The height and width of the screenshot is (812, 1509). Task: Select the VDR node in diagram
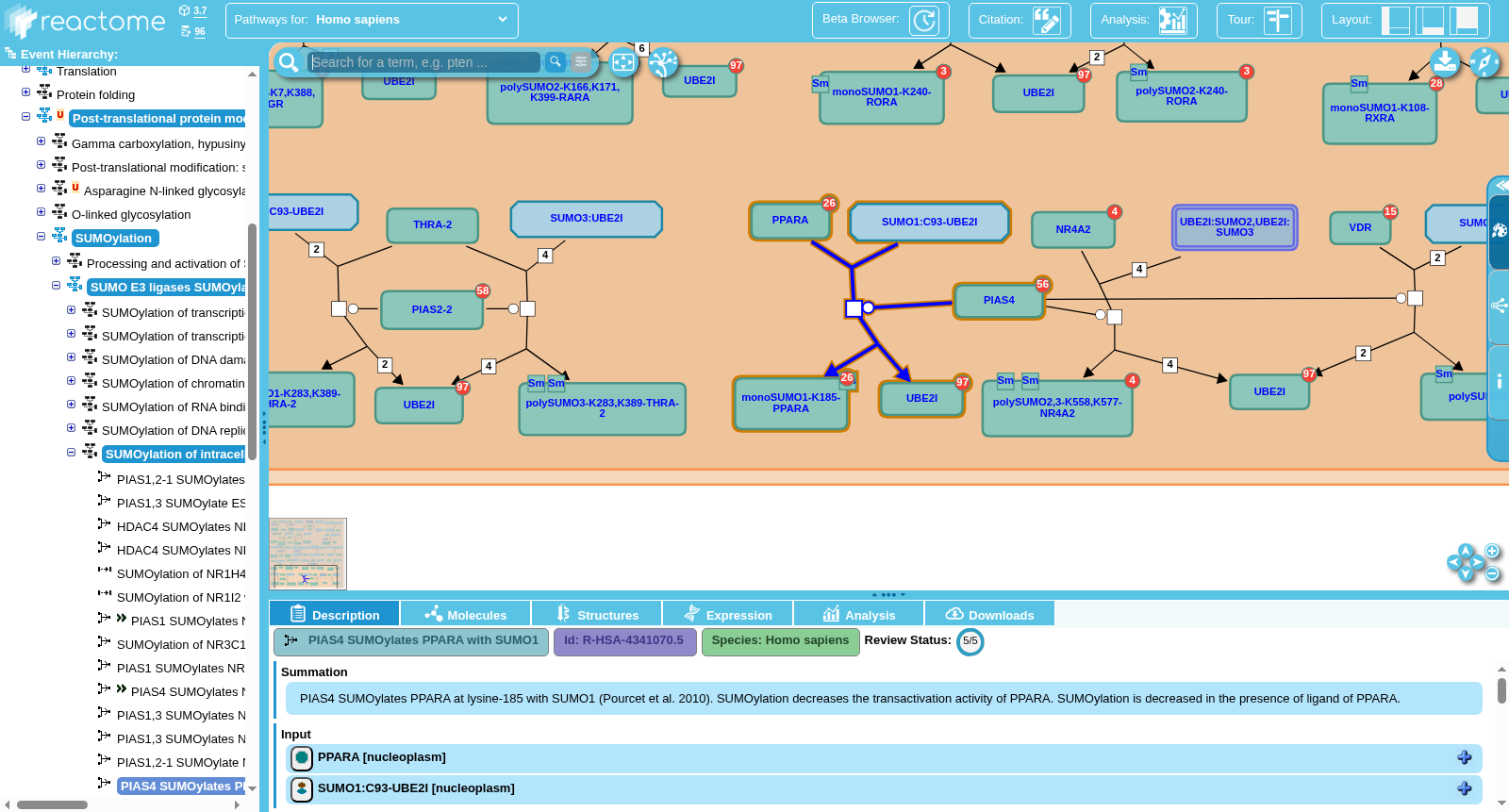click(1360, 228)
